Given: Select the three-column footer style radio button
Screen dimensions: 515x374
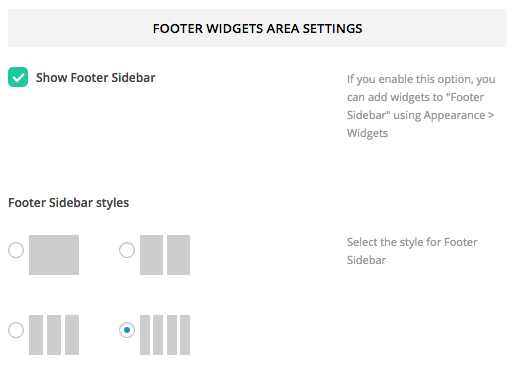Looking at the screenshot, I should (16, 330).
